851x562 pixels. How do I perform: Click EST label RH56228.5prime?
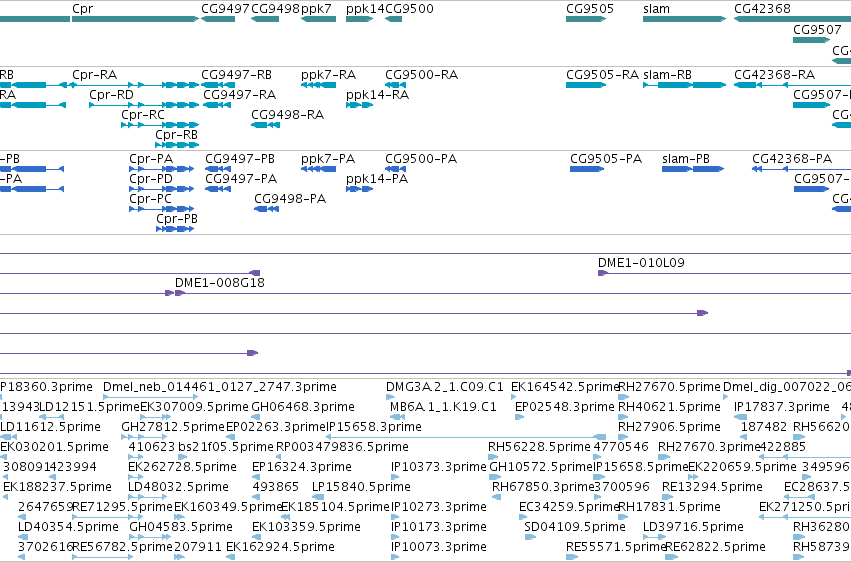(x=539, y=447)
